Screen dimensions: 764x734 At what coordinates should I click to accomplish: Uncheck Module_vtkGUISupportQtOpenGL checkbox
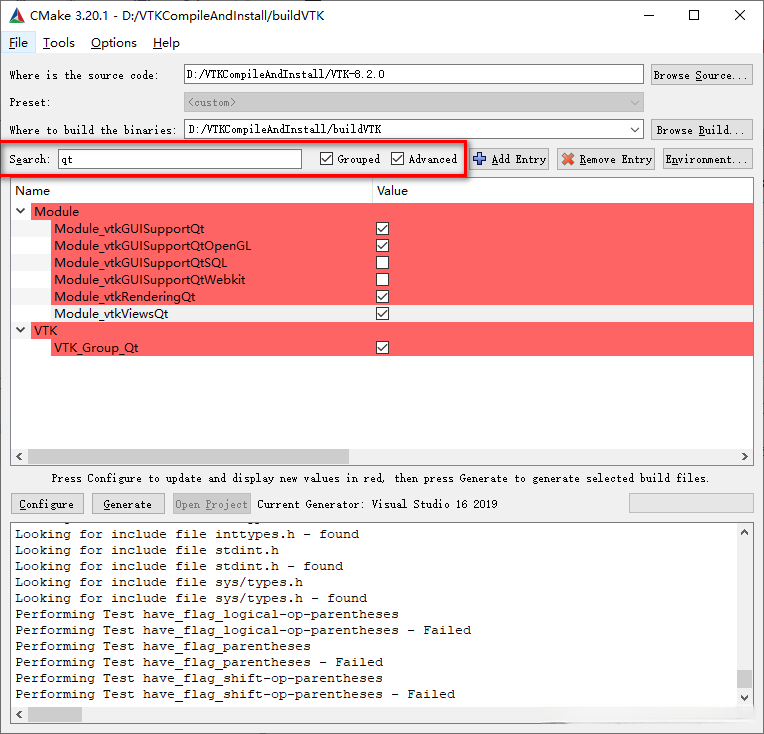click(382, 246)
